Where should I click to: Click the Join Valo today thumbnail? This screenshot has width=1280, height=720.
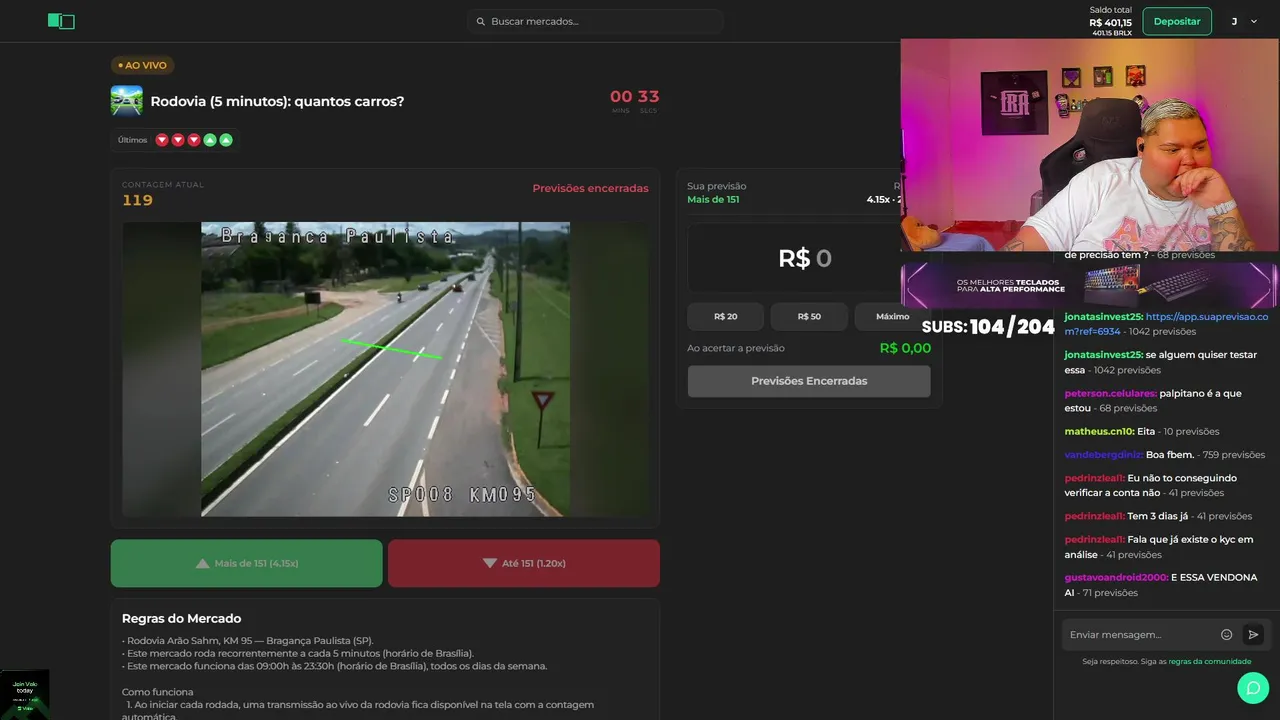coord(24,694)
